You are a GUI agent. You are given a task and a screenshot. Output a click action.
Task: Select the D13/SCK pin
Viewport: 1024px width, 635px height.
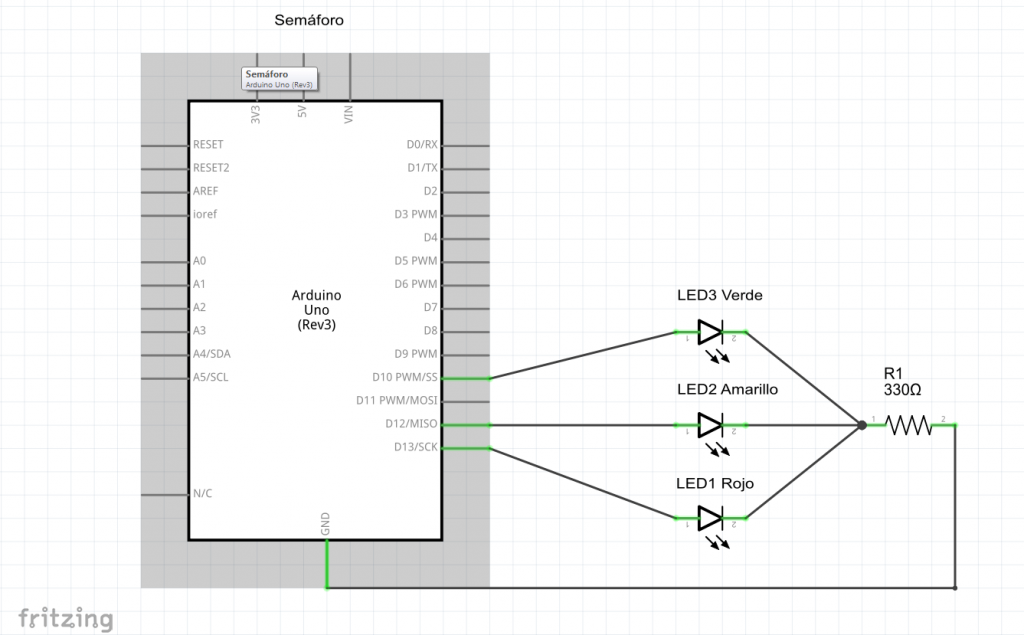[466, 447]
